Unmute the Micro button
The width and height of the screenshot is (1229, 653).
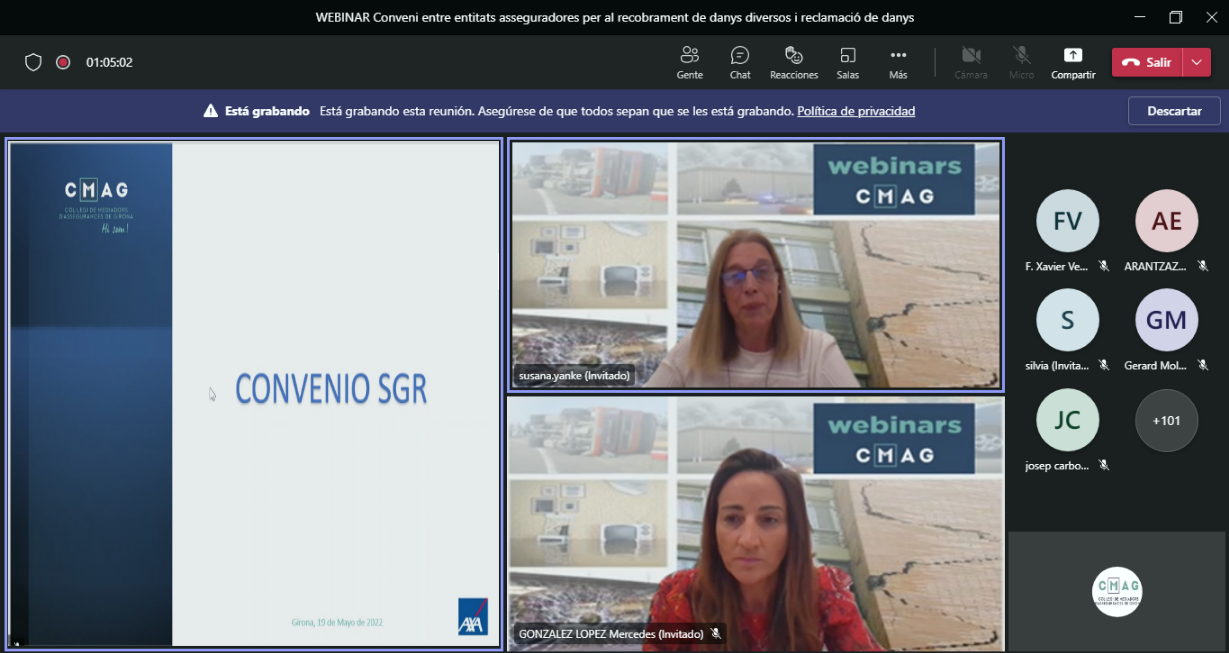click(1021, 62)
